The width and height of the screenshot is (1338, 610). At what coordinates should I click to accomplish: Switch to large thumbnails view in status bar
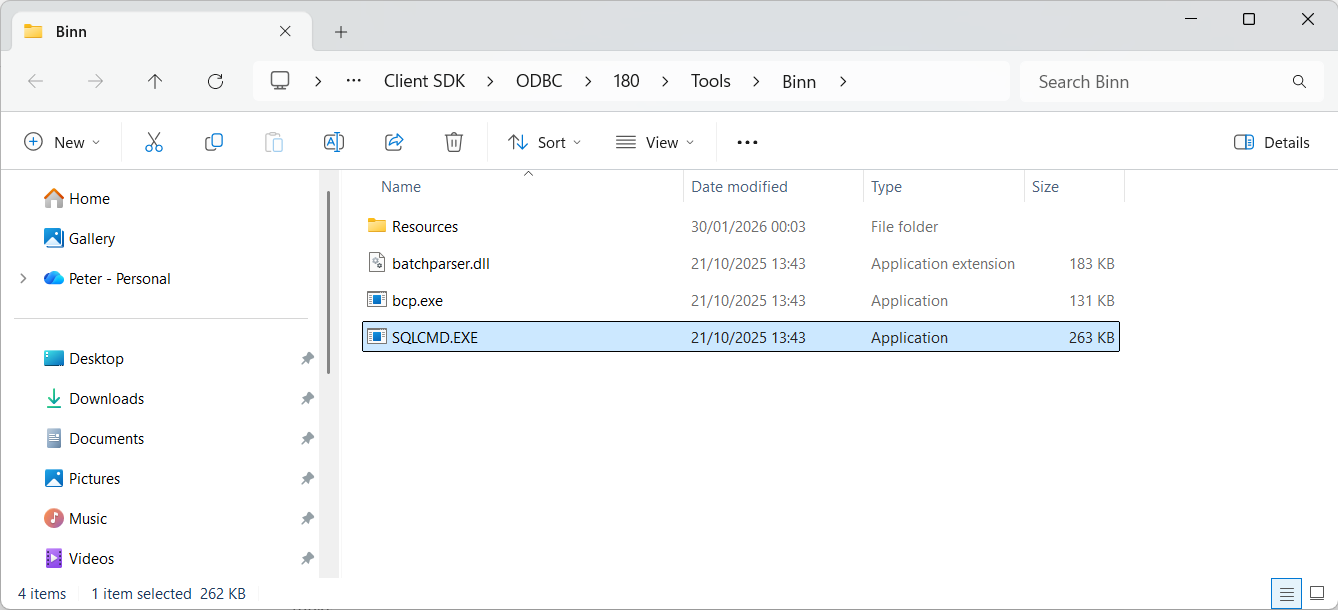pyautogui.click(x=1316, y=593)
